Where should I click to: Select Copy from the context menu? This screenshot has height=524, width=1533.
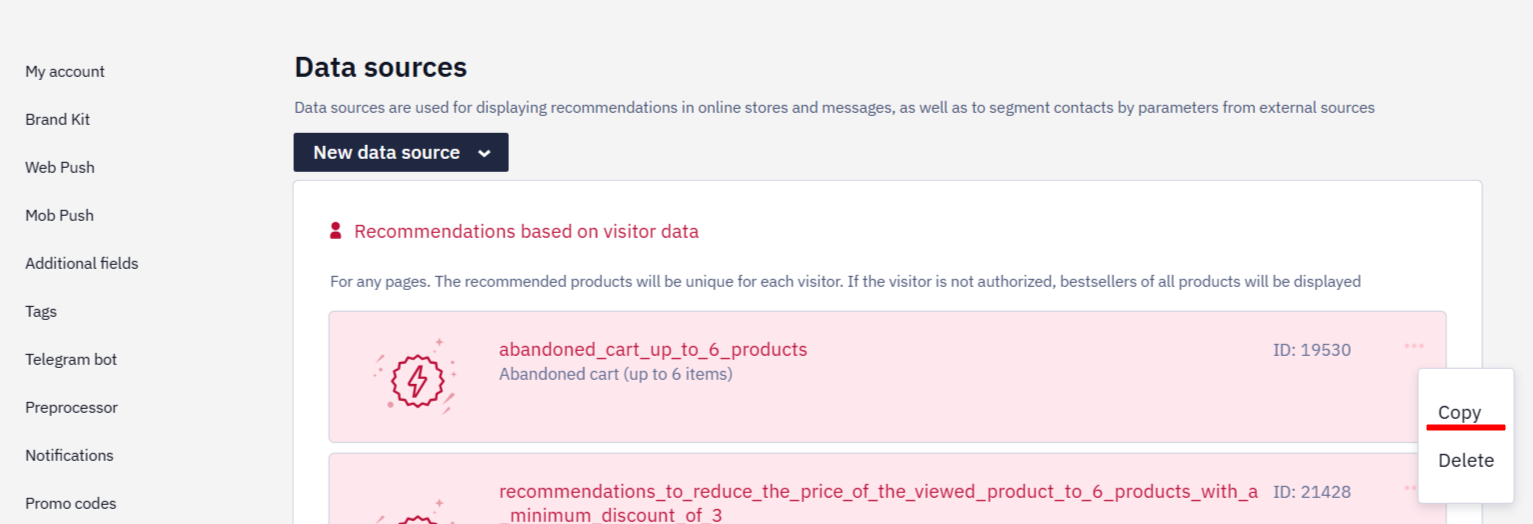1459,412
